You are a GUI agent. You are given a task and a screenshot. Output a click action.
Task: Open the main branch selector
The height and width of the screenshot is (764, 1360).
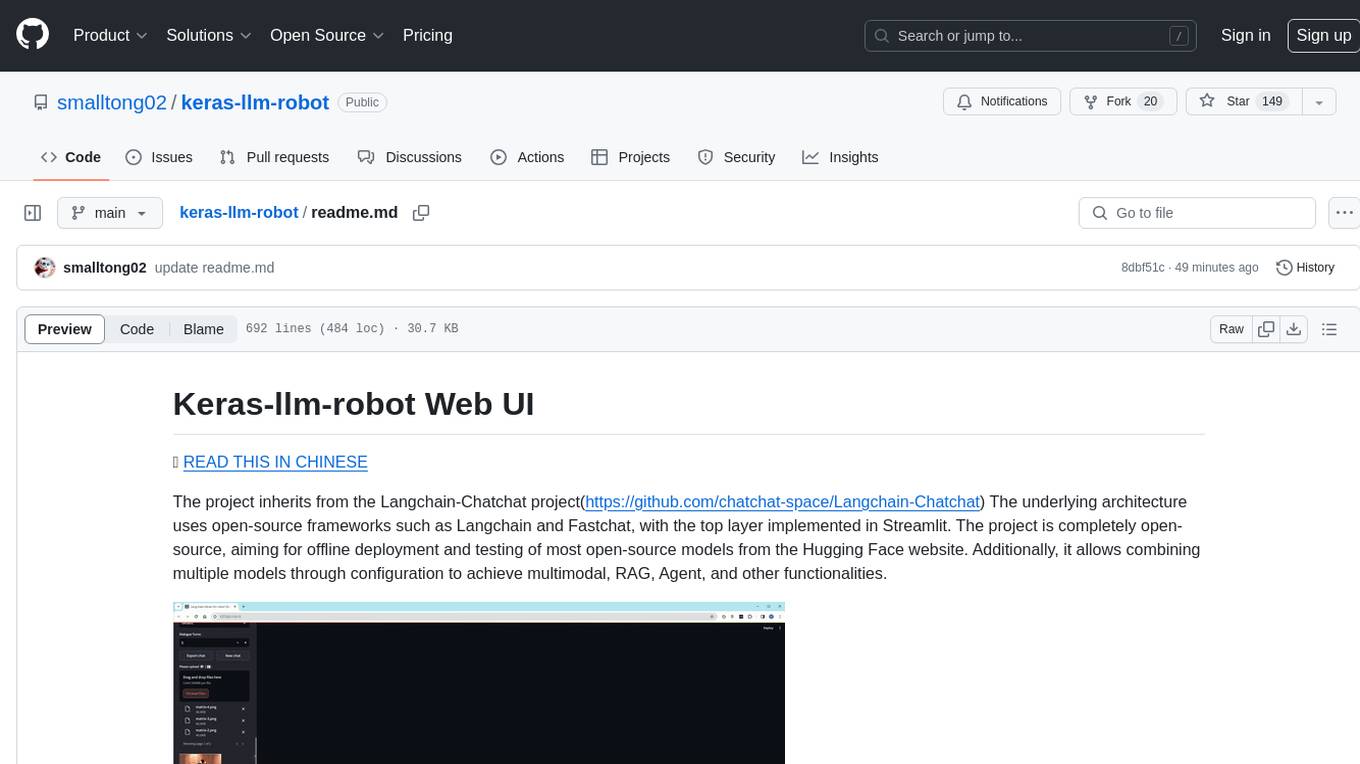click(x=110, y=213)
